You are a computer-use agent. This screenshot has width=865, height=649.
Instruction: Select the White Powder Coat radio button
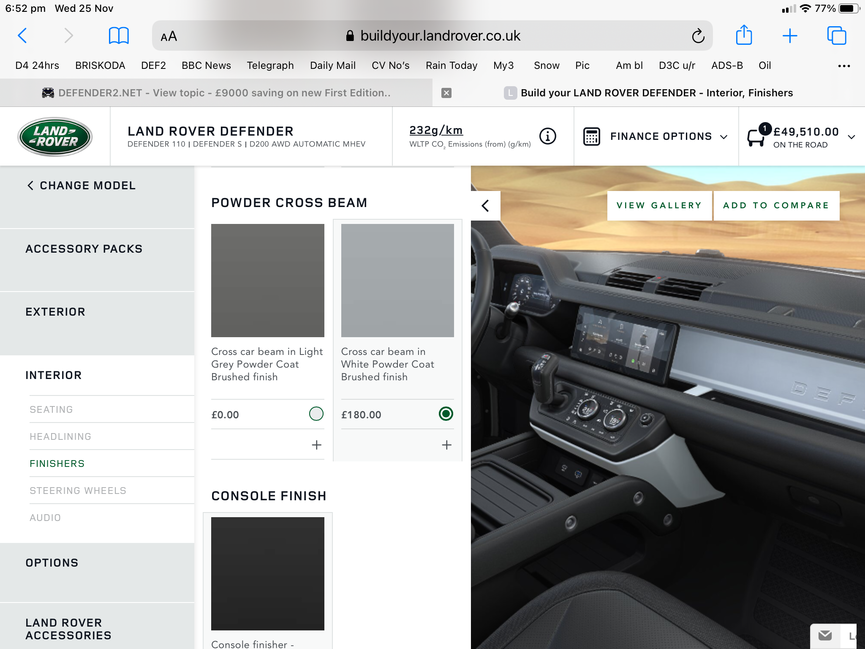446,414
